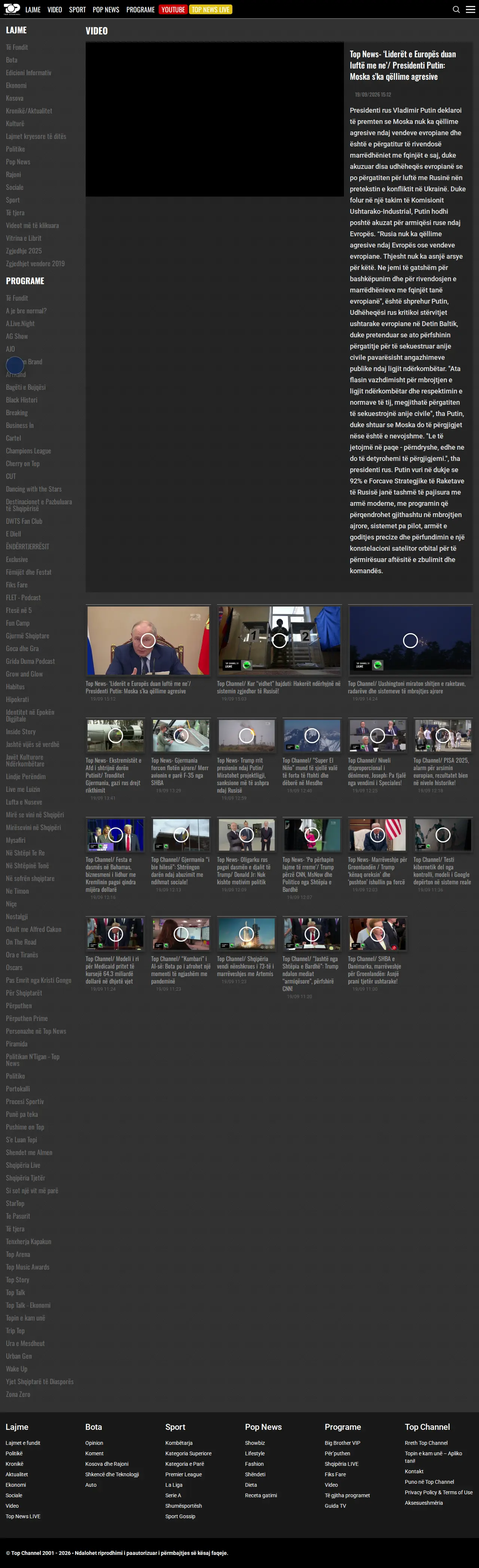Open the YOUTUBE red button
This screenshot has height=1568, width=479.
(x=173, y=10)
